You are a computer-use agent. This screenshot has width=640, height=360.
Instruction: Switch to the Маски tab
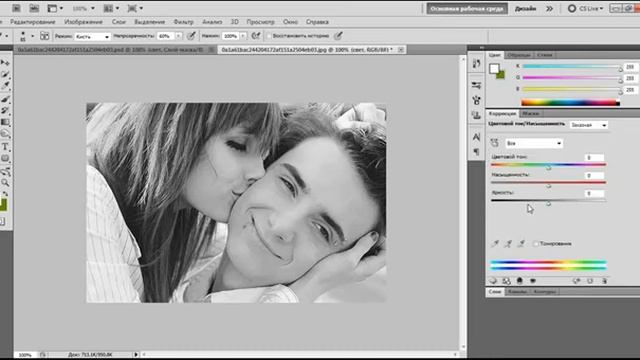[x=531, y=113]
